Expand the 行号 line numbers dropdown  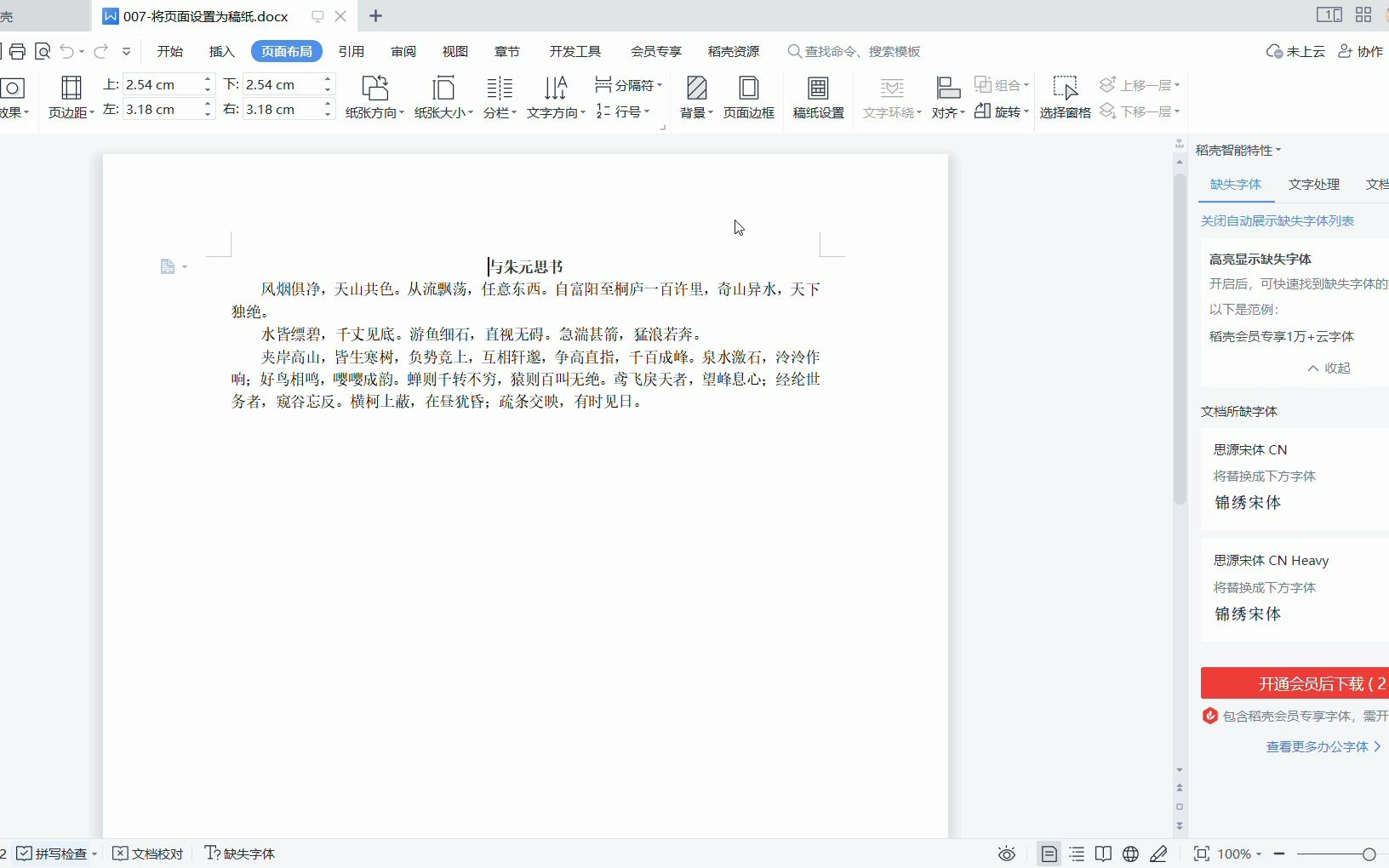[624, 111]
